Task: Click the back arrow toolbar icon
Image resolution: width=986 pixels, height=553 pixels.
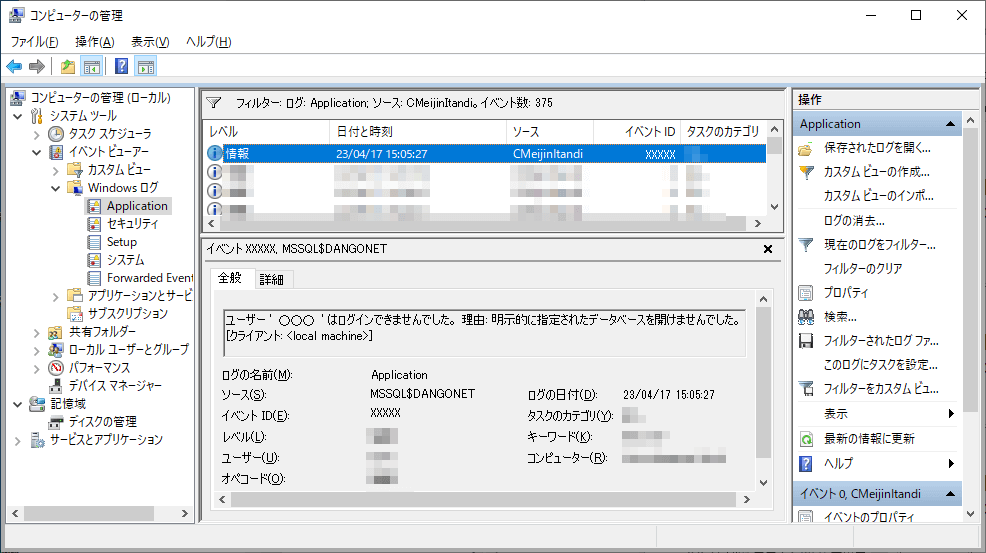Action: coord(14,67)
